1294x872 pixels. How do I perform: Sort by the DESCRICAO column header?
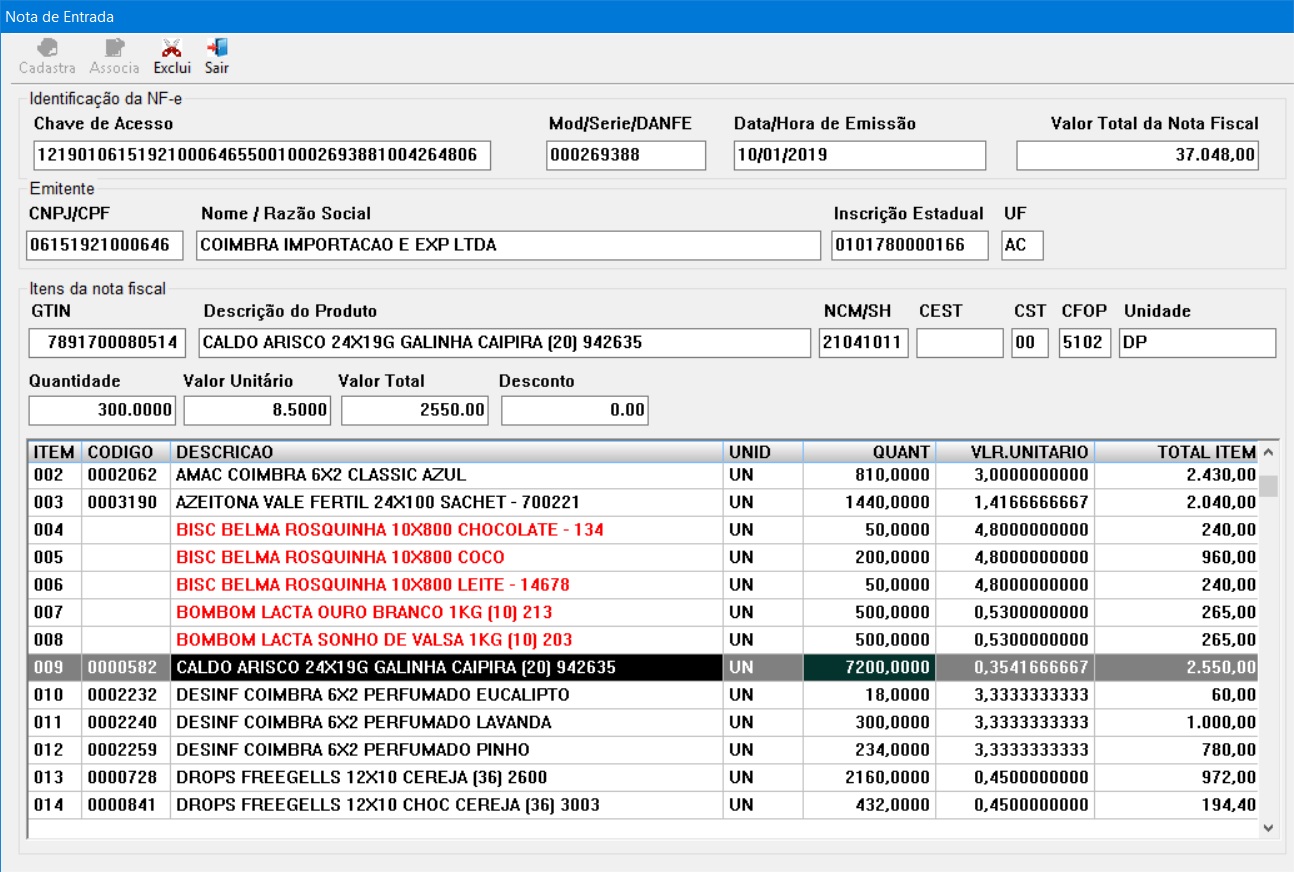447,452
